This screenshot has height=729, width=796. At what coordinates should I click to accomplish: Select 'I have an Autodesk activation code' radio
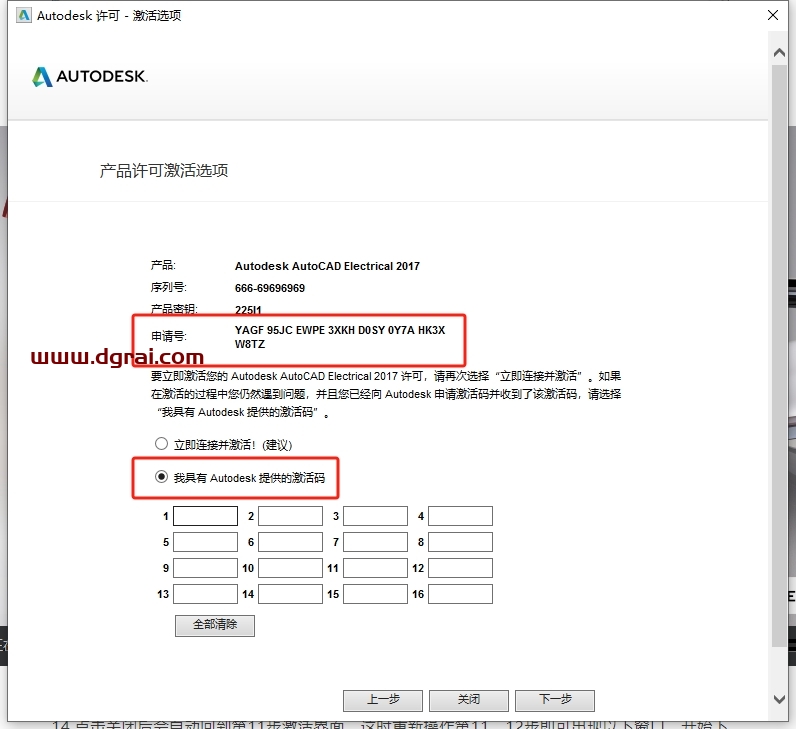[x=161, y=477]
